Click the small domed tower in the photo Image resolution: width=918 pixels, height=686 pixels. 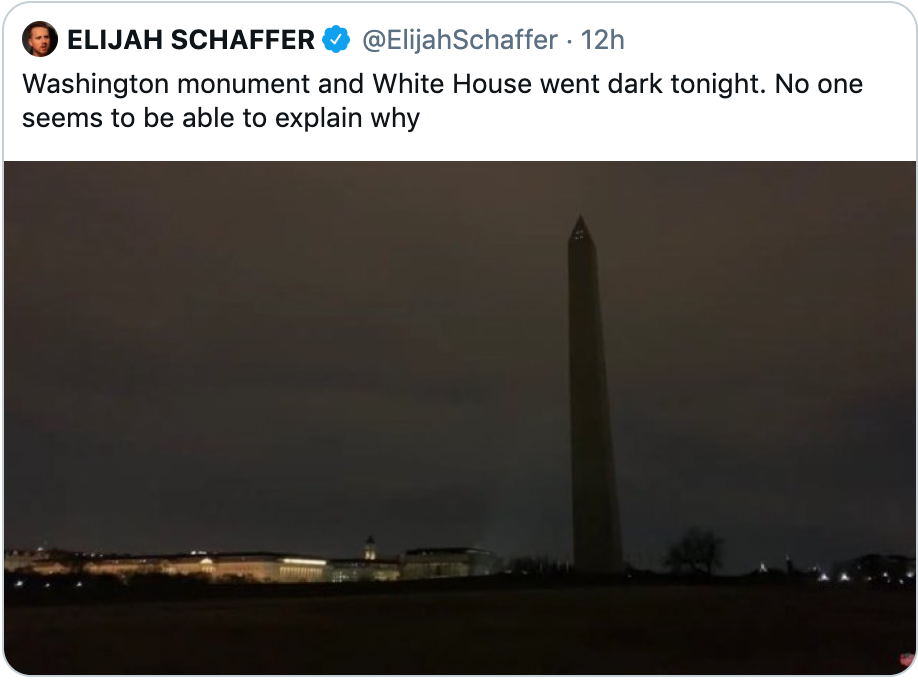tap(370, 547)
